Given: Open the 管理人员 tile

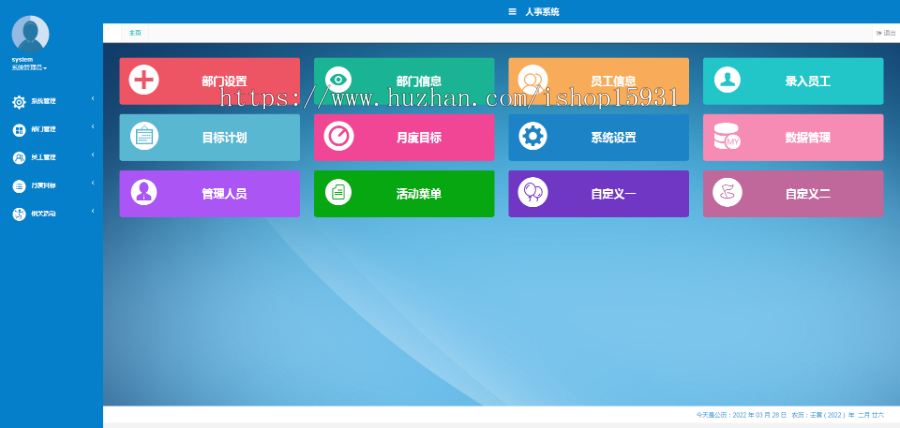Looking at the screenshot, I should tap(209, 194).
